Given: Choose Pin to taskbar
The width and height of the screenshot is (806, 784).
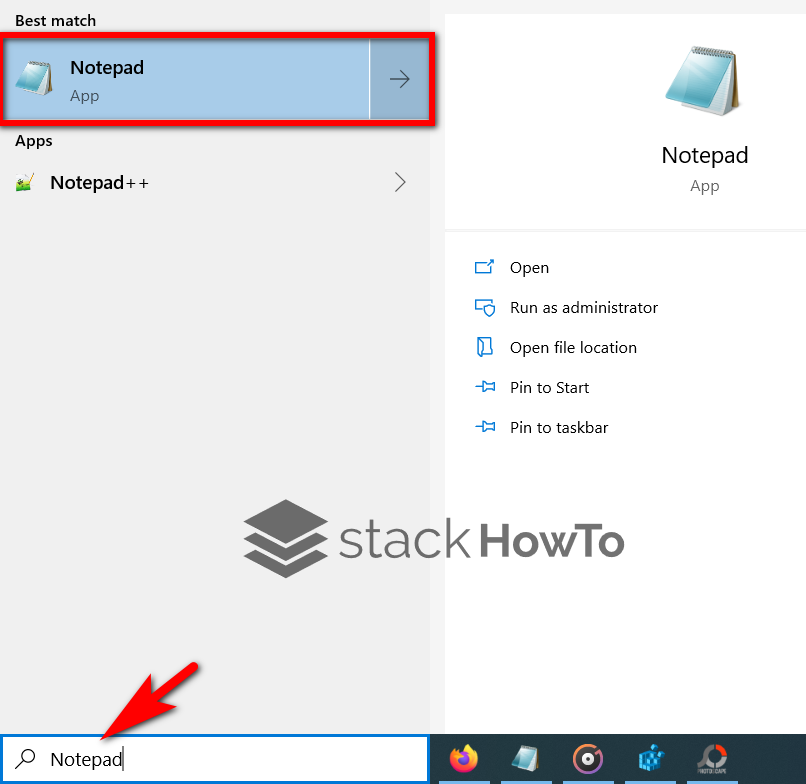Looking at the screenshot, I should pyautogui.click(x=559, y=428).
